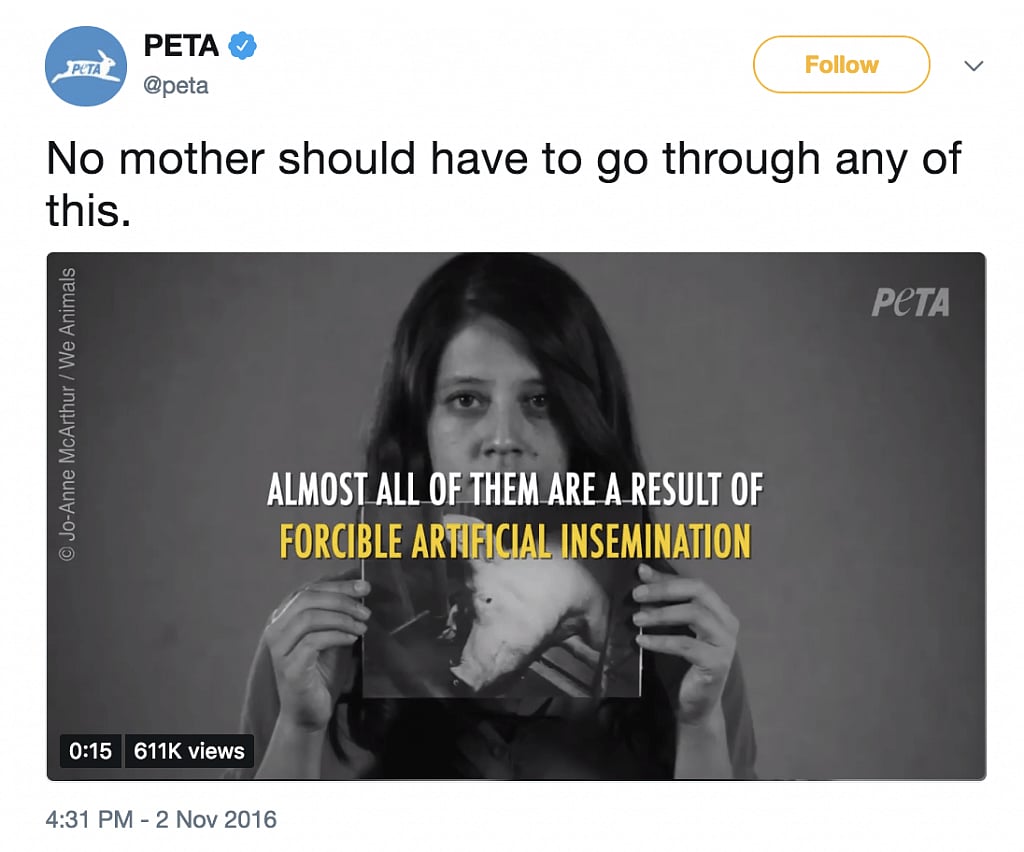
Task: Visit the @peta handle link
Action: [x=176, y=86]
